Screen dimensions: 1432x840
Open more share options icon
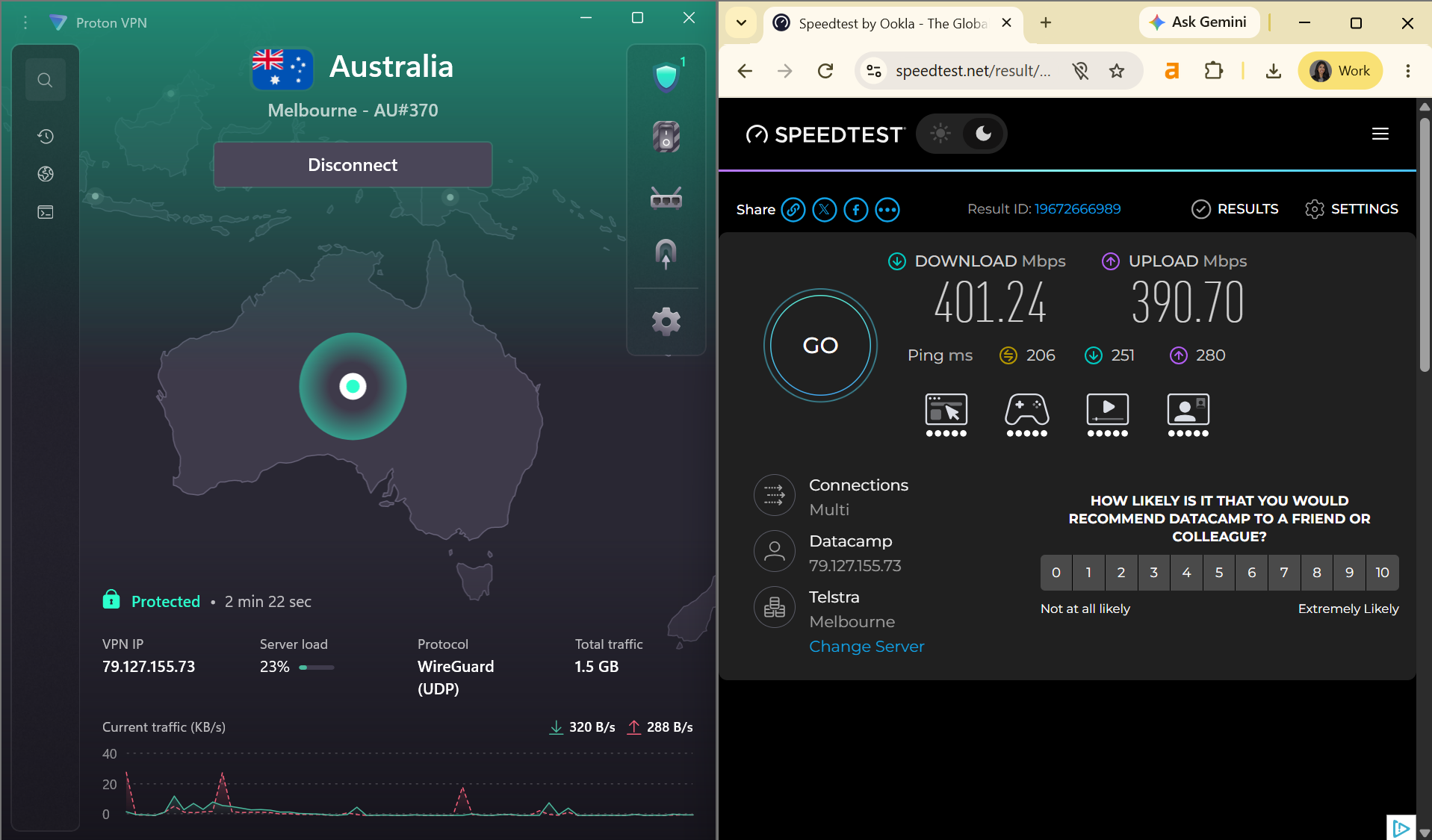[887, 210]
